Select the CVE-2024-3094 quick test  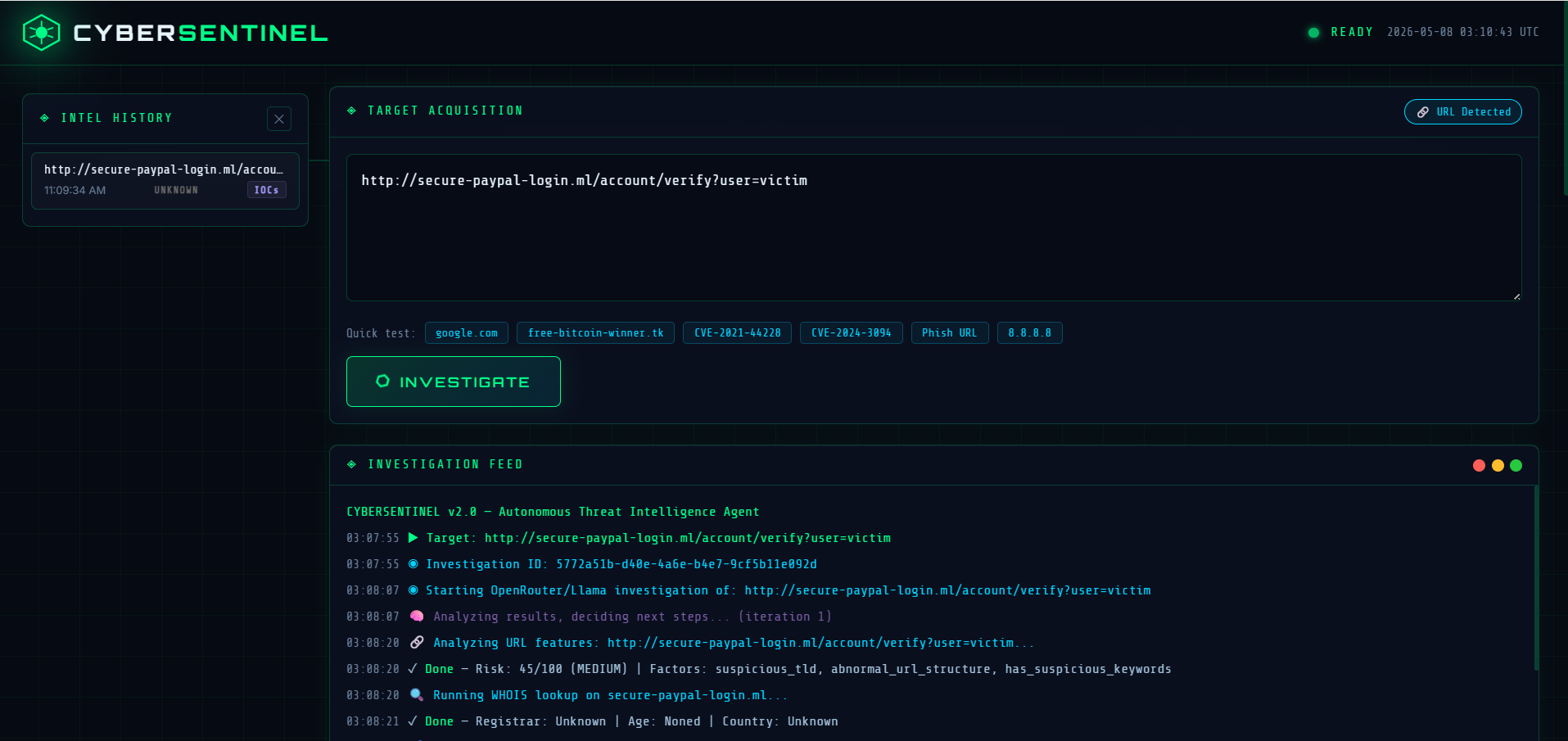tap(851, 333)
